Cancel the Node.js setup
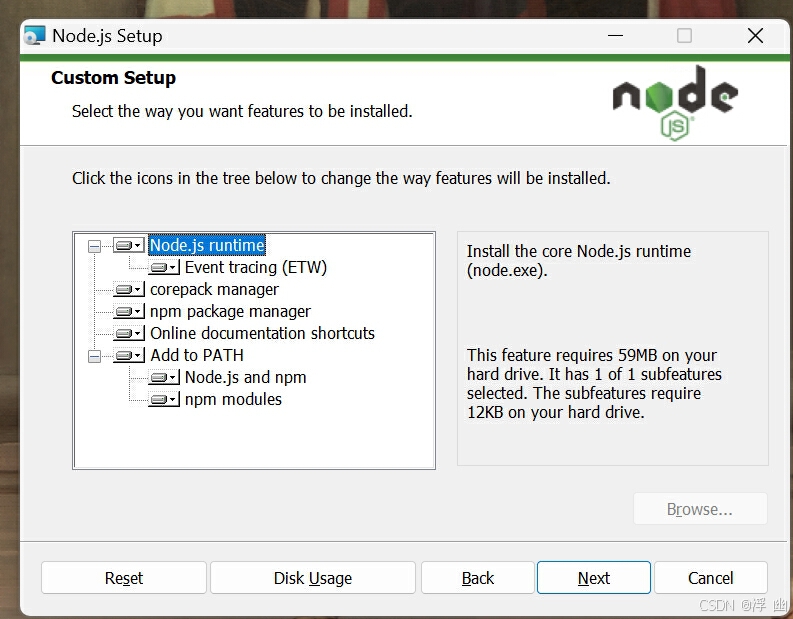Screen dimensions: 793x619 point(711,578)
